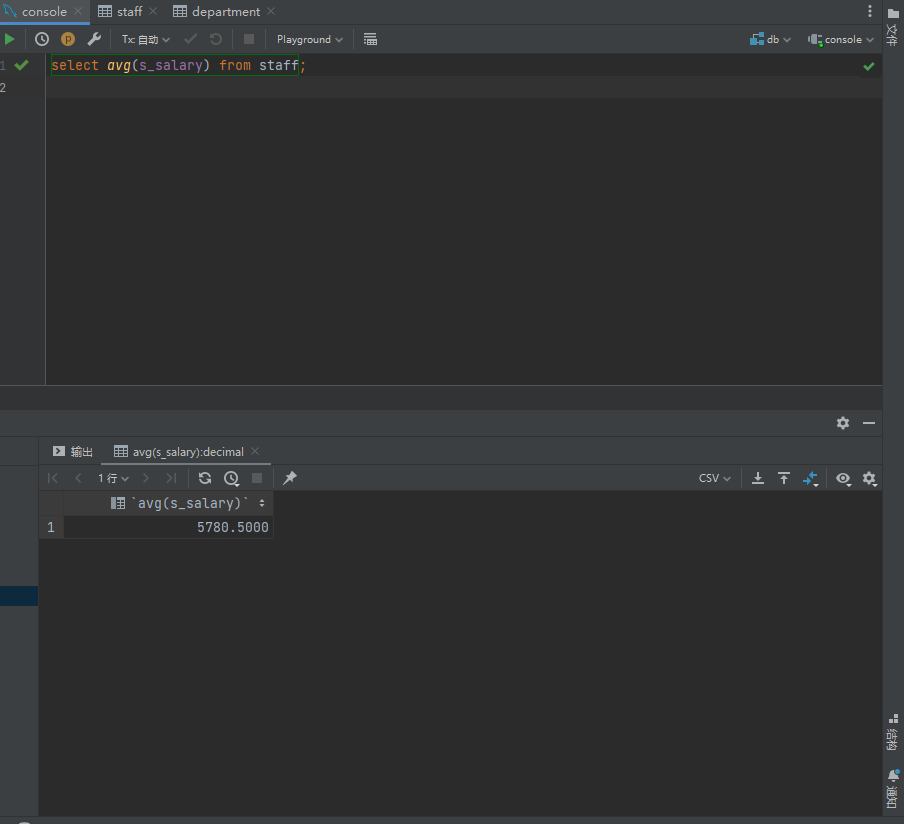Click the orange P parameters icon
This screenshot has width=904, height=824.
[68, 39]
